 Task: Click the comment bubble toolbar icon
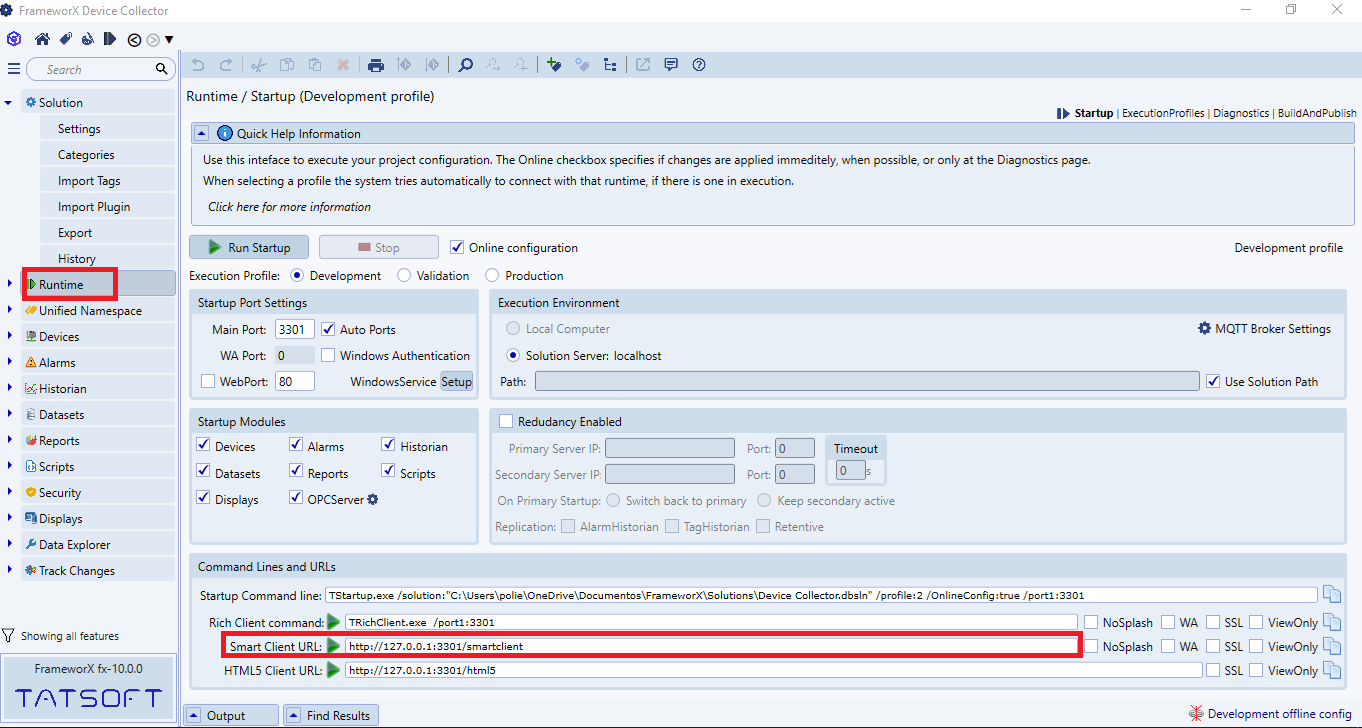click(671, 65)
